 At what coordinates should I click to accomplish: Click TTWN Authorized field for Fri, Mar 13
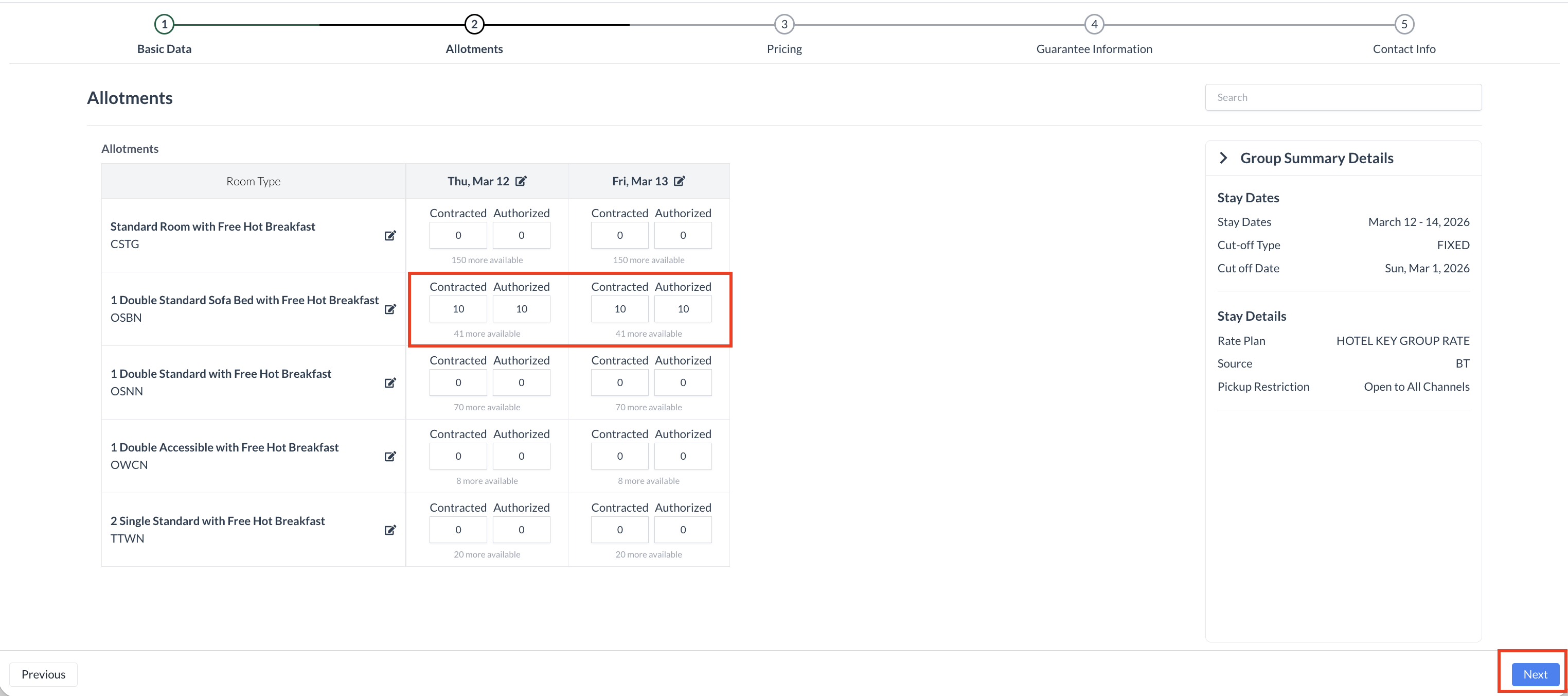683,530
